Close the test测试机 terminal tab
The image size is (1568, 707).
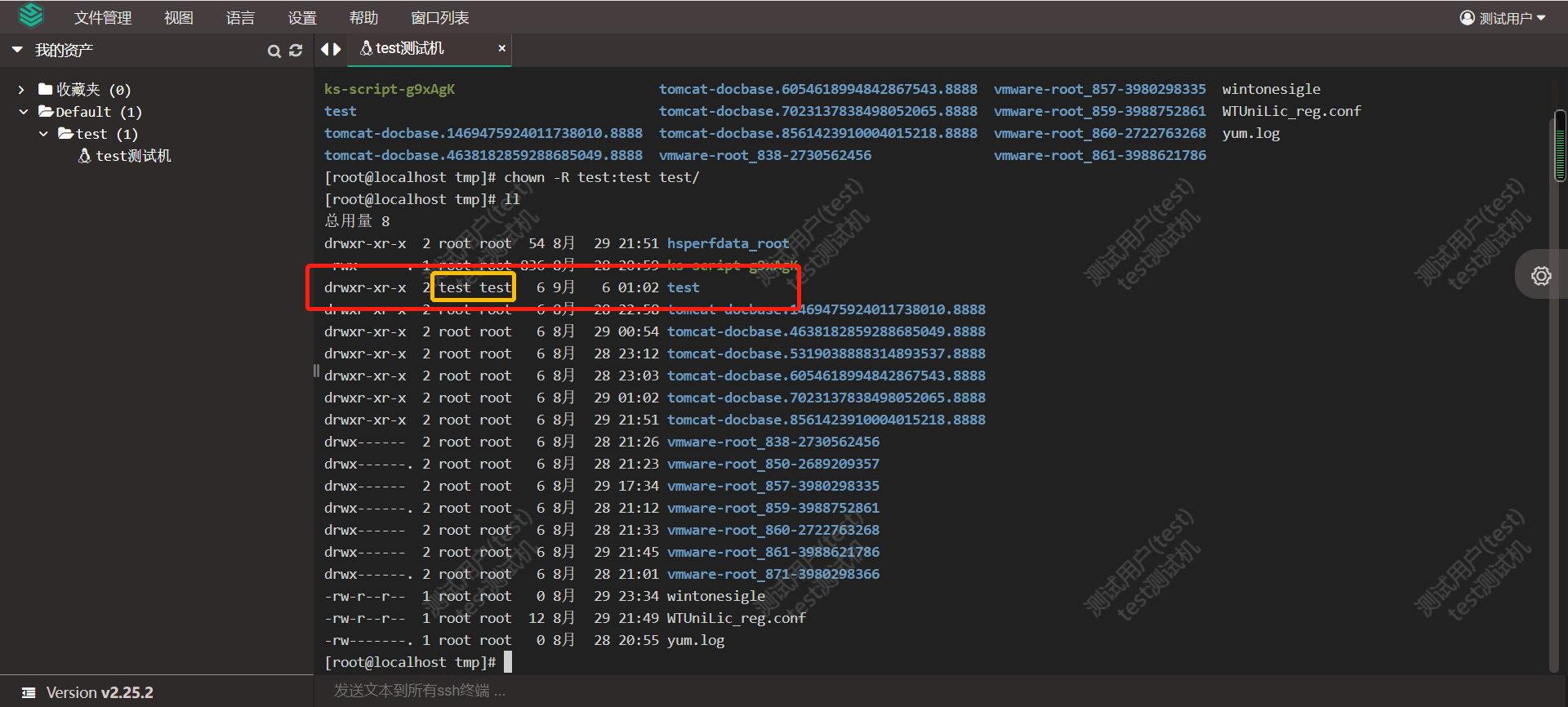(501, 48)
